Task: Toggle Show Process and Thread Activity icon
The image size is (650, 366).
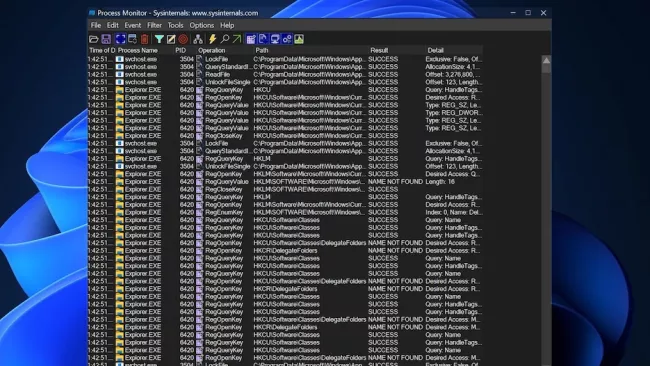Action: [x=287, y=39]
